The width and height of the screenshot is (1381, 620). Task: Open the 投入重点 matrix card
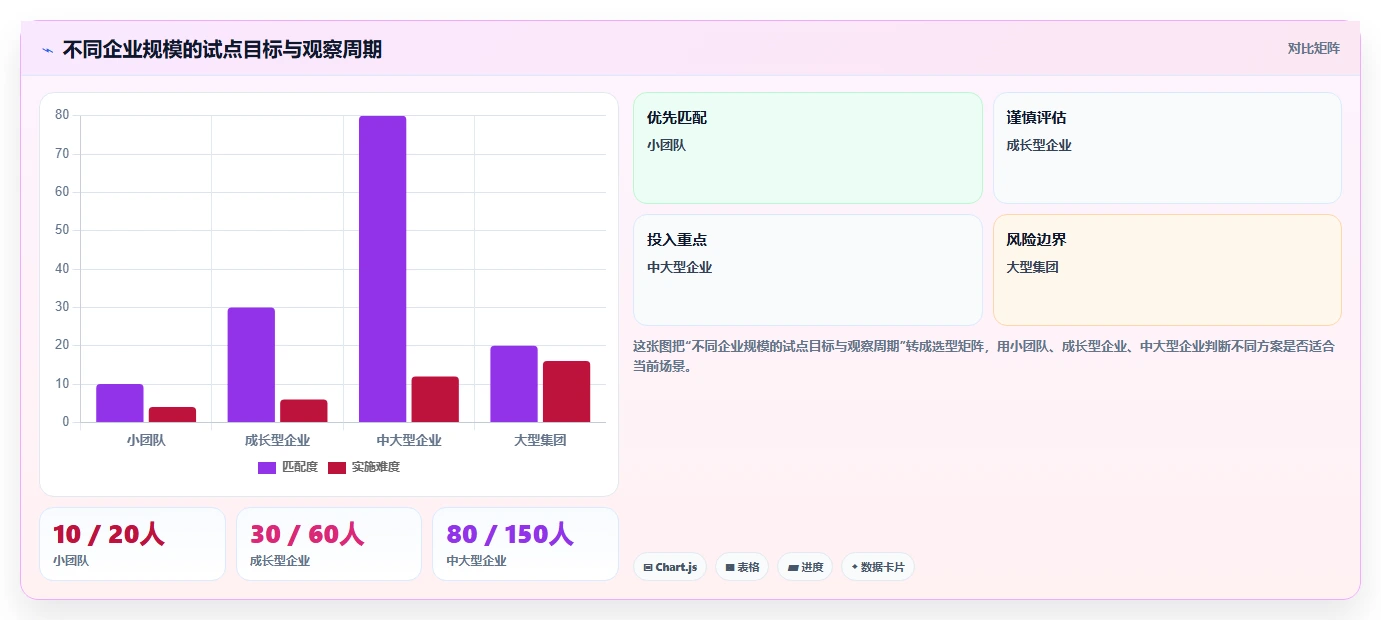pos(808,270)
